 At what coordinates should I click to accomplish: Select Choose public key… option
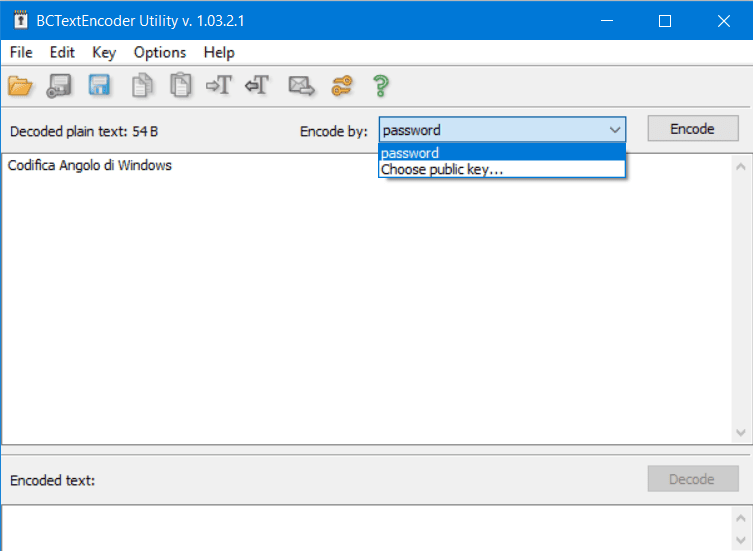point(502,169)
